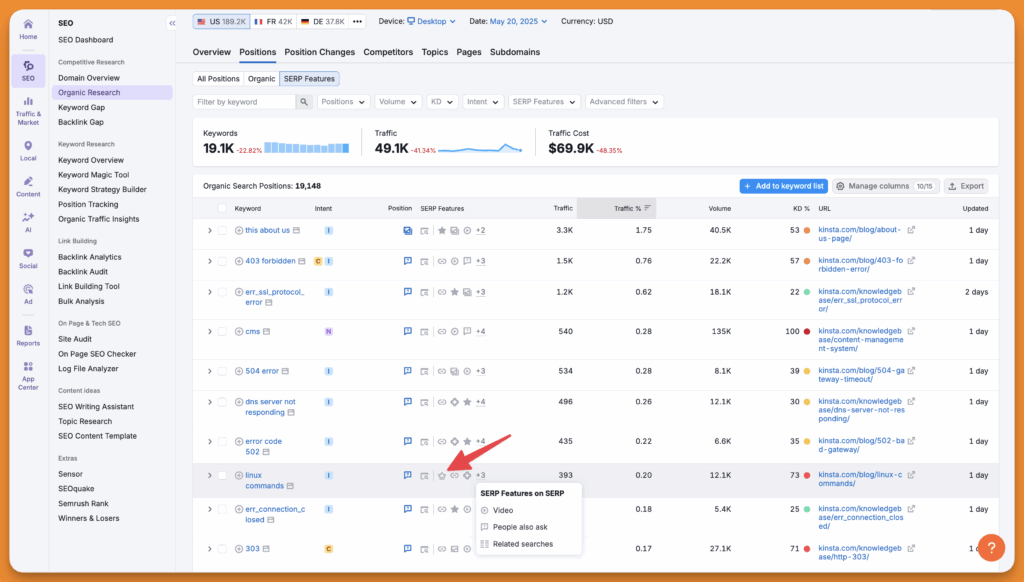
Task: Check the 'error code 502' row checkbox
Action: (x=222, y=442)
